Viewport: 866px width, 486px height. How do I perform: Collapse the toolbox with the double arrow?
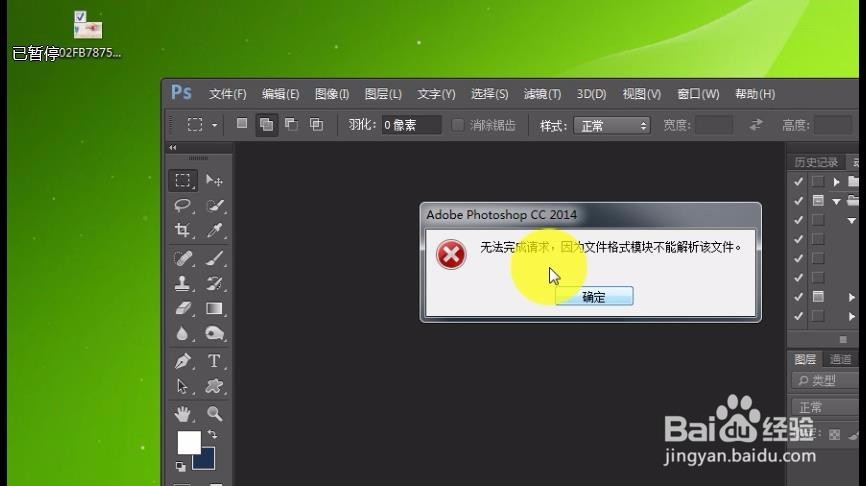pyautogui.click(x=173, y=147)
